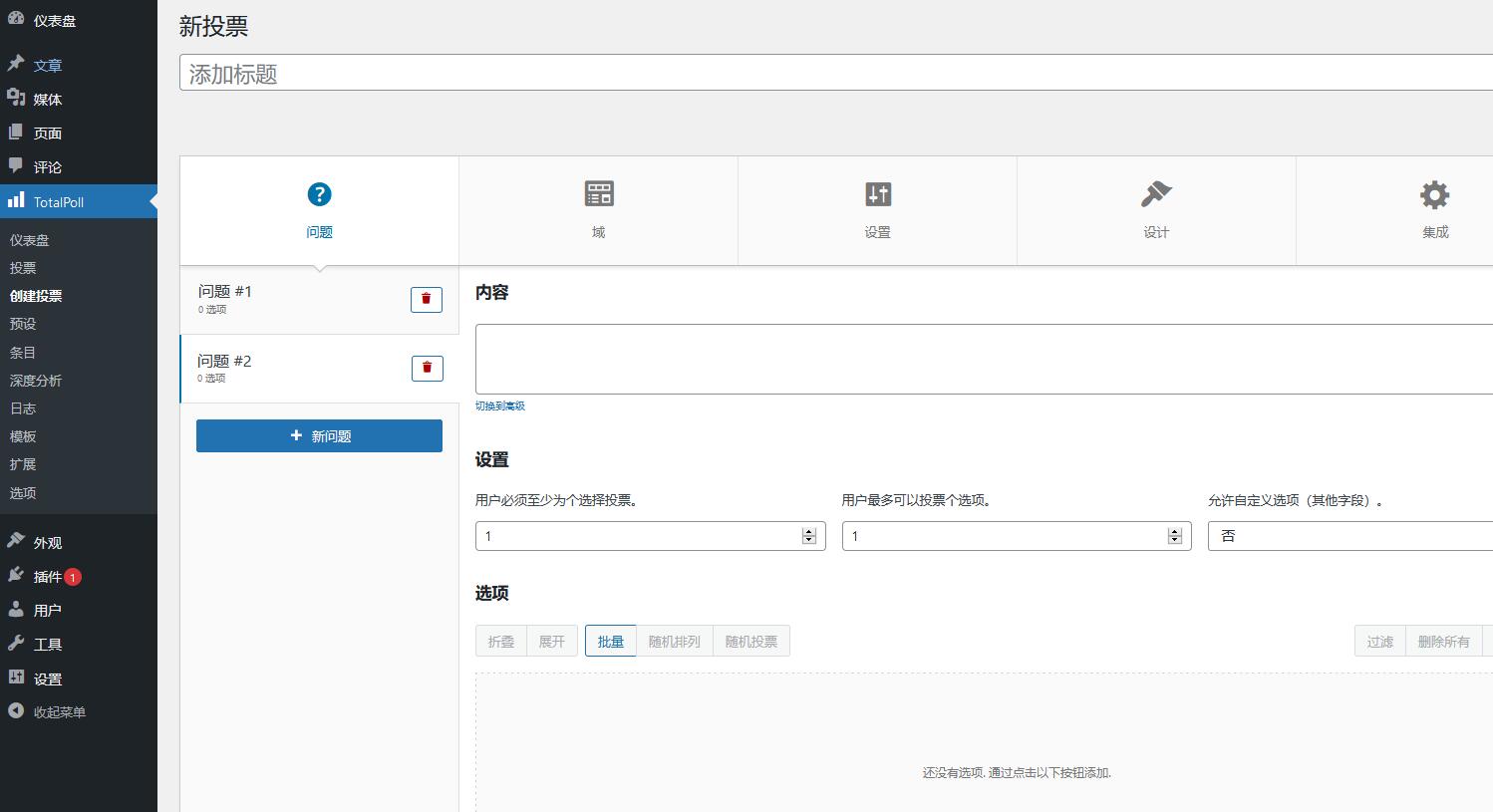Decrease maximum vote options stepper
Image resolution: width=1493 pixels, height=812 pixels.
1175,541
